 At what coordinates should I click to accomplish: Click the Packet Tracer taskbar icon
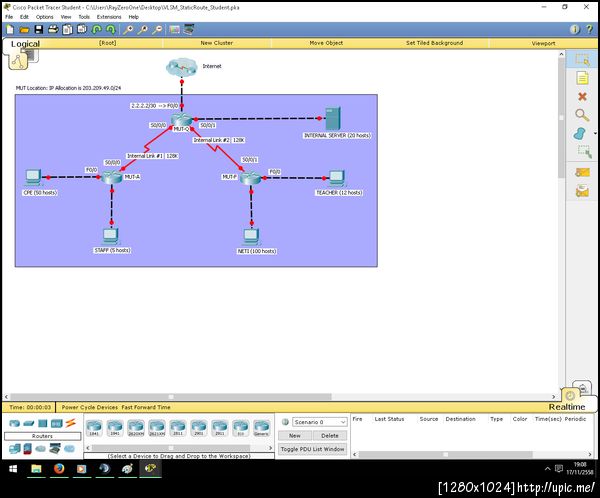point(150,469)
